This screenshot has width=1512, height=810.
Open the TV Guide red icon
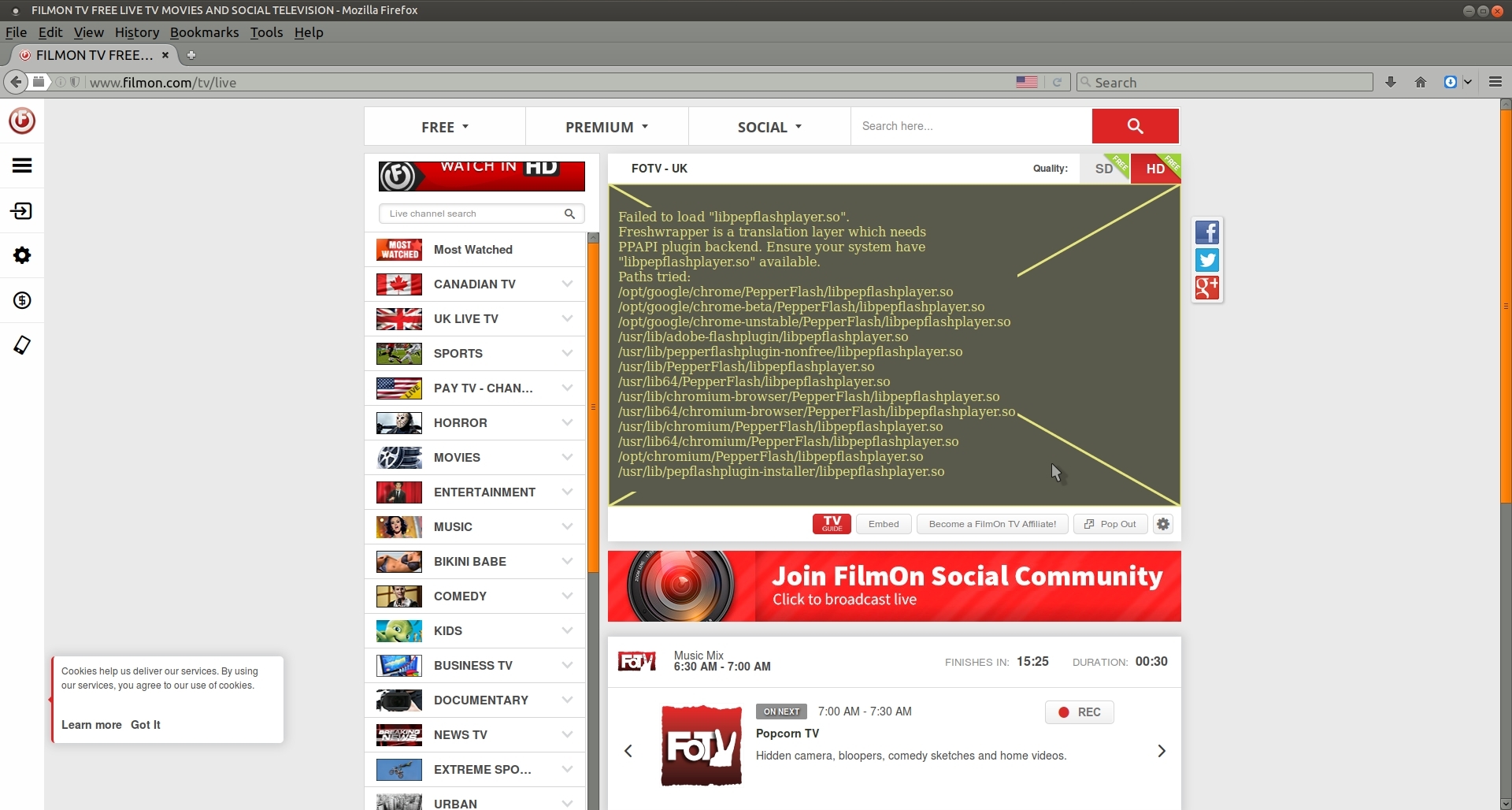832,524
